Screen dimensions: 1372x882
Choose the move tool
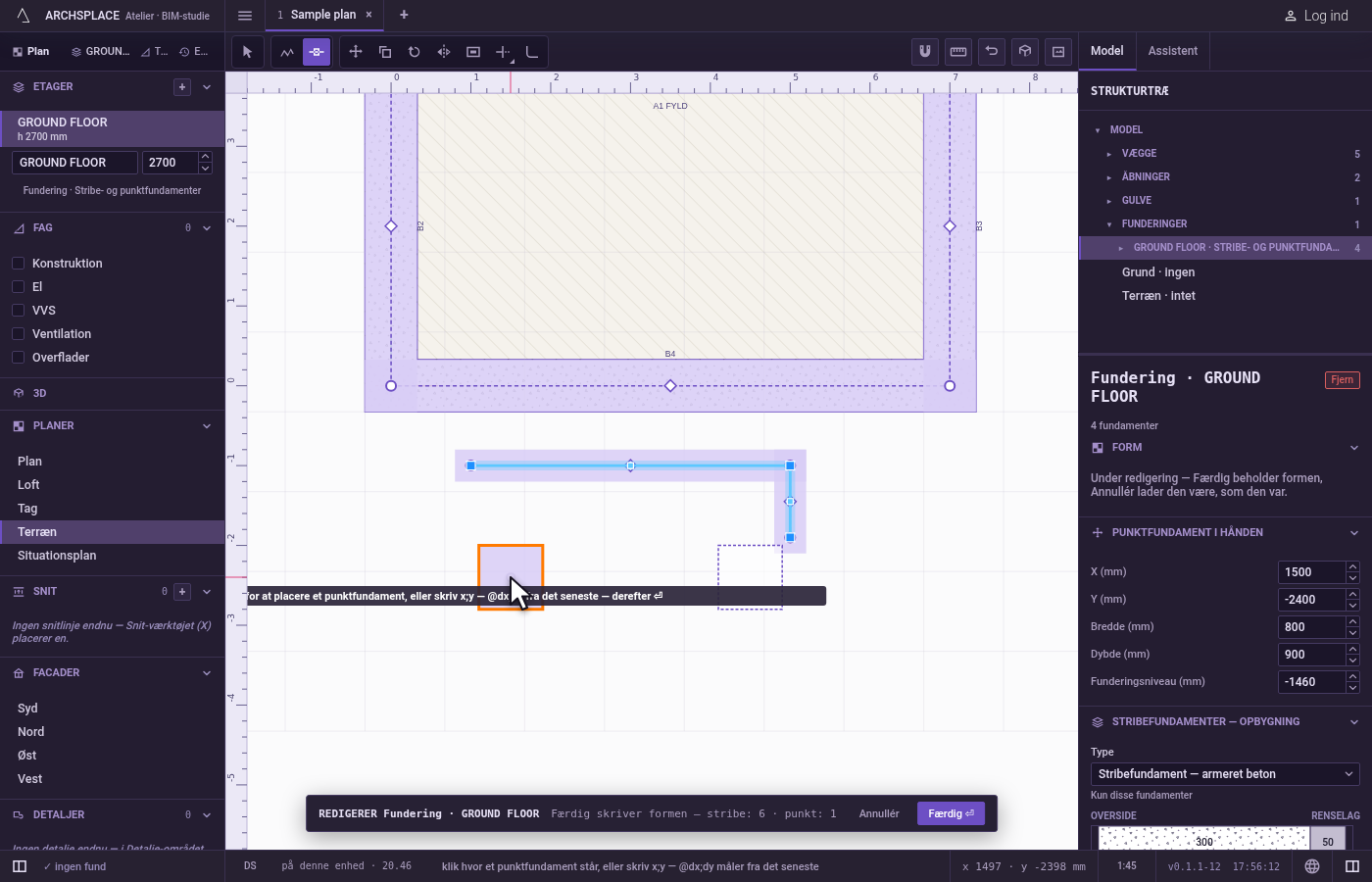356,52
